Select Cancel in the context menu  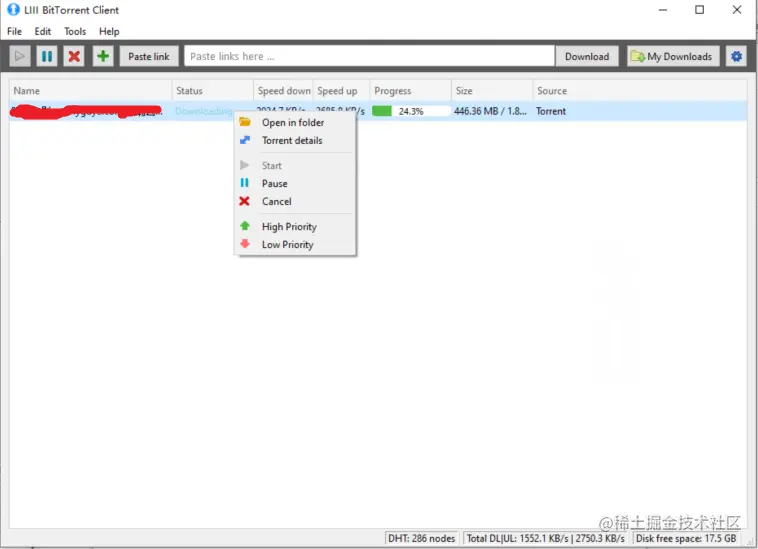(x=295, y=202)
